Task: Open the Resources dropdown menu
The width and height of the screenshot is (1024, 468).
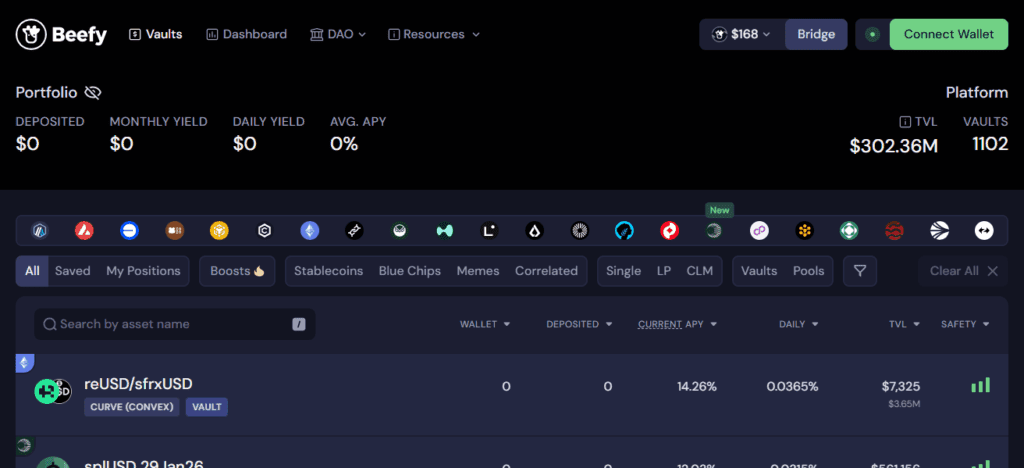Action: 434,34
